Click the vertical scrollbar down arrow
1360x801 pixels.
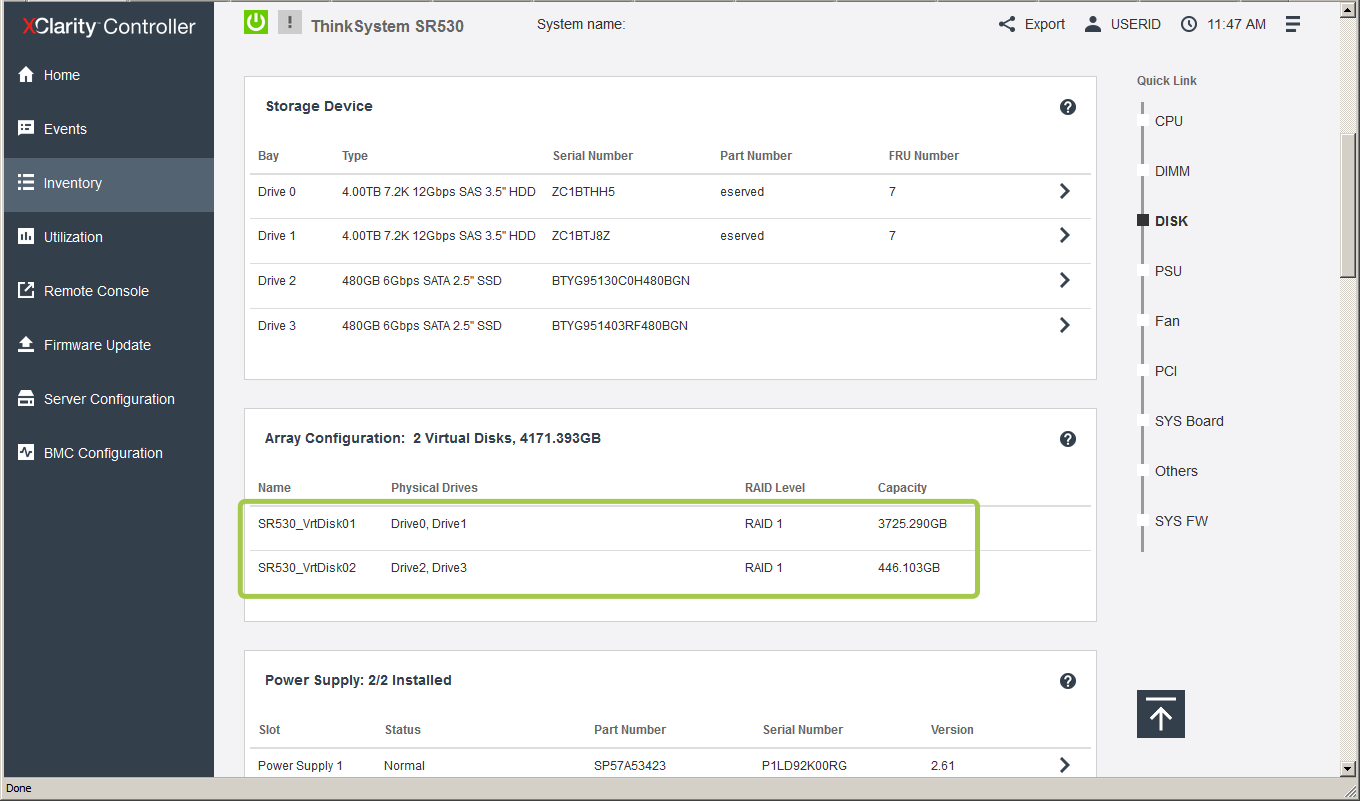tap(1349, 768)
